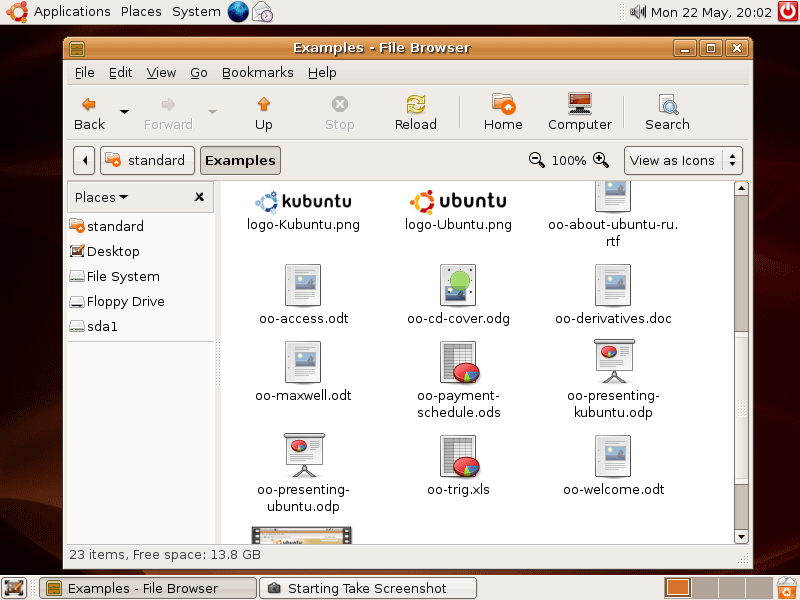Open the Back history dropdown arrow

pyautogui.click(x=124, y=111)
